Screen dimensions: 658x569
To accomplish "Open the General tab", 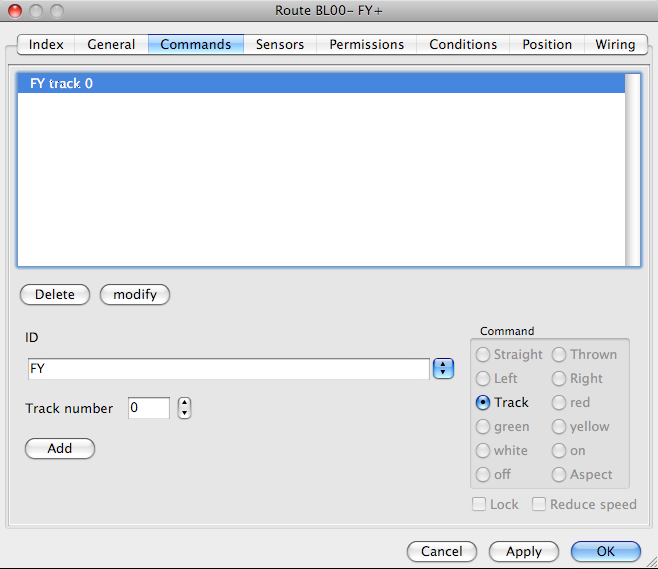I will (111, 44).
